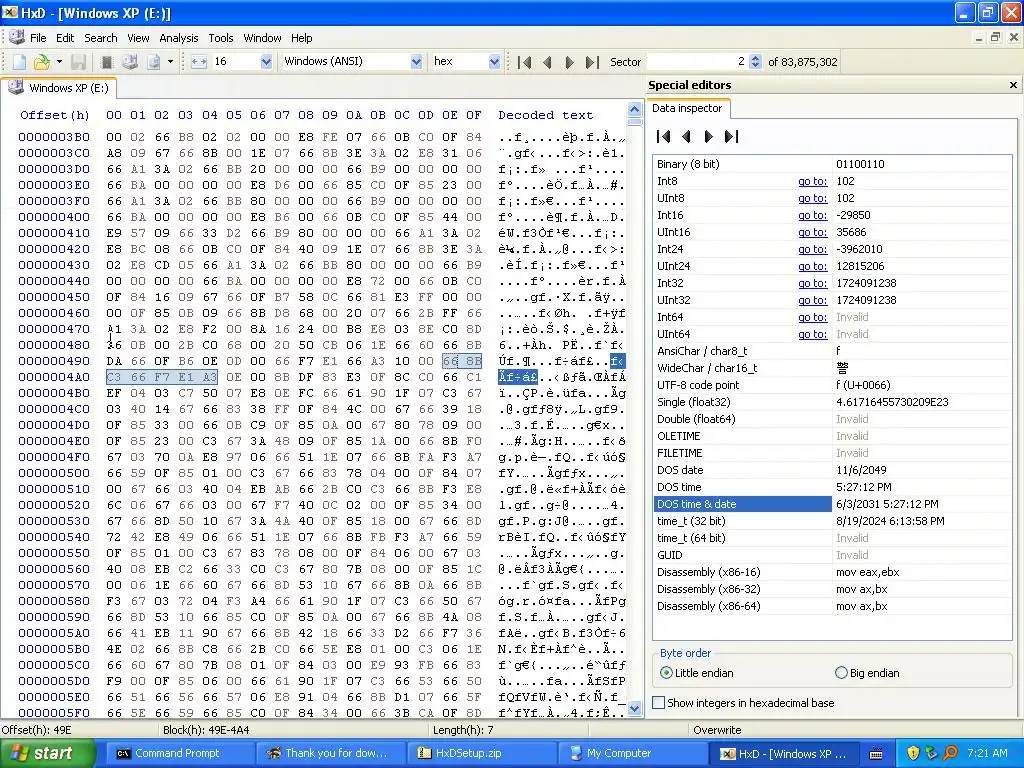Click go to link for Int8
This screenshot has height=768, width=1024.
click(812, 181)
